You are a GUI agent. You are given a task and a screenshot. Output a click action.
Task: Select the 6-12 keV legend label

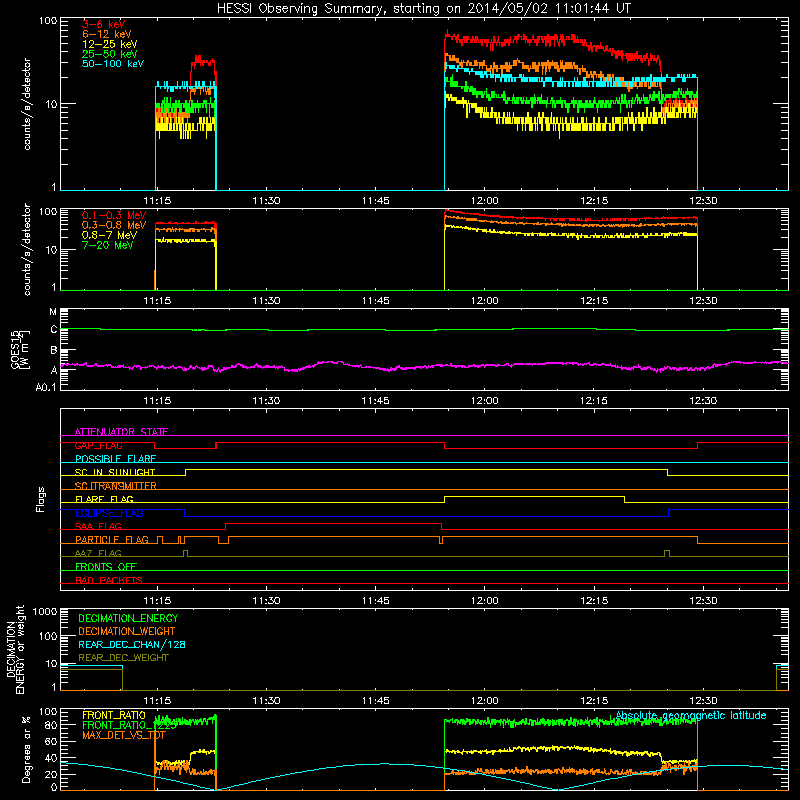click(107, 34)
